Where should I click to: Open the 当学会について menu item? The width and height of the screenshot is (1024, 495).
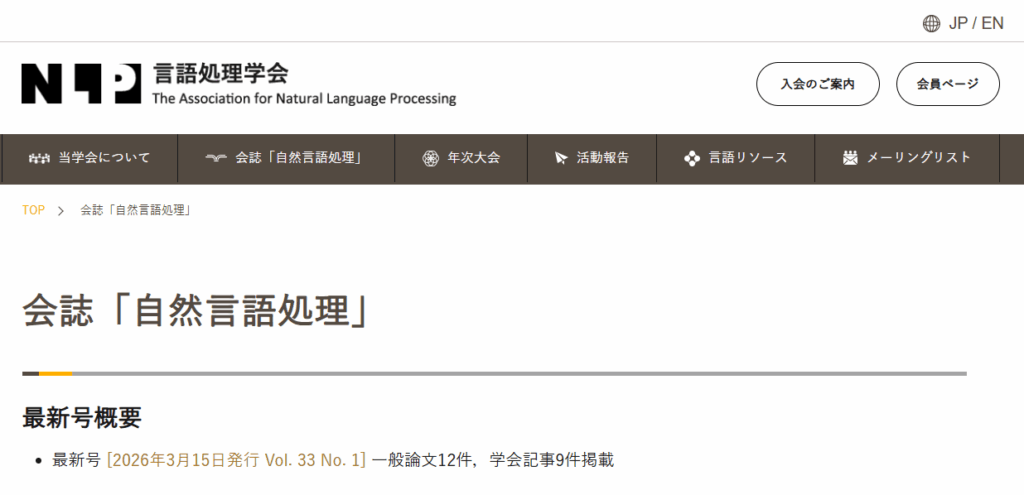pos(104,158)
